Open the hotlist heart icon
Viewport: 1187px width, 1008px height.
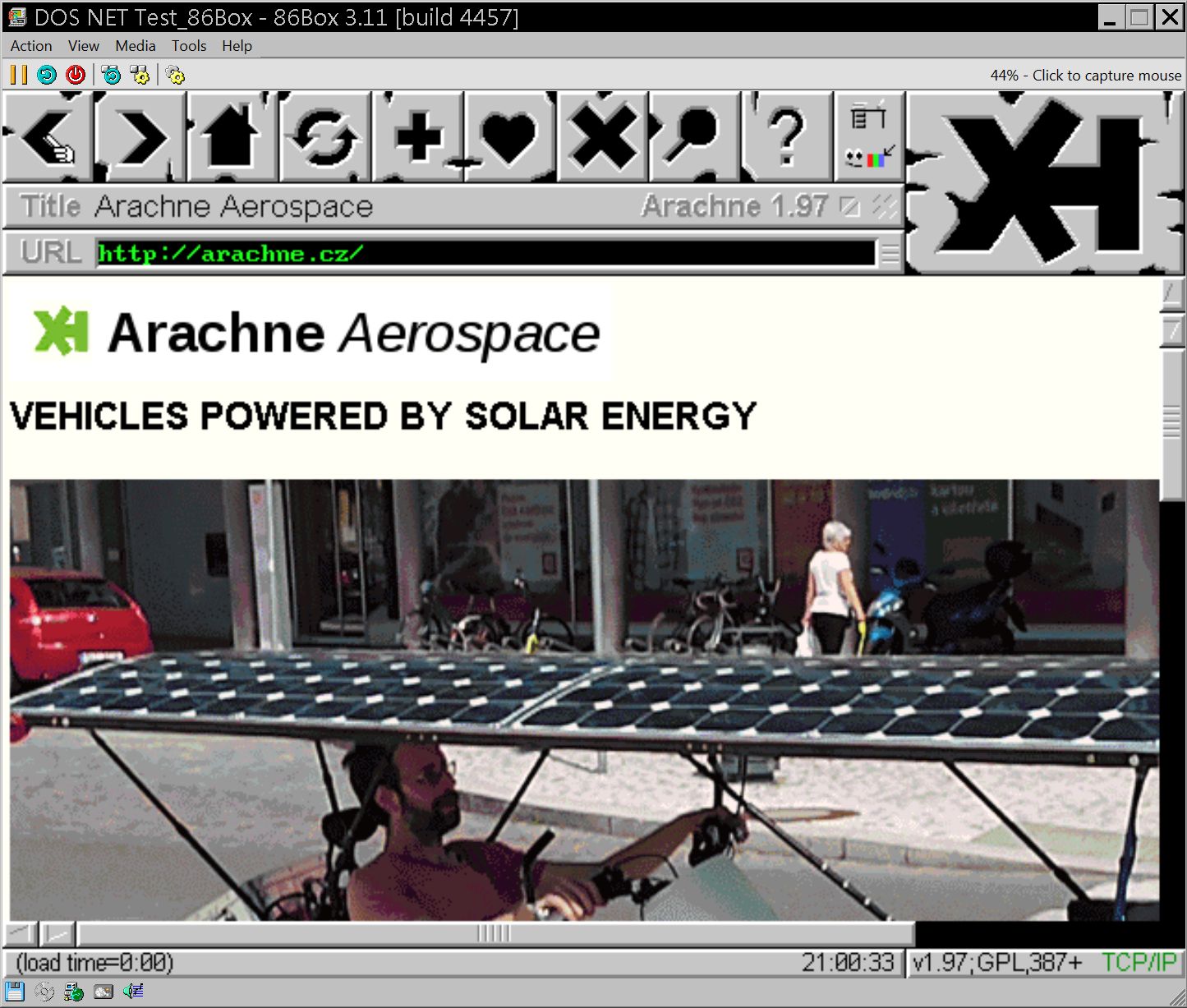(510, 136)
